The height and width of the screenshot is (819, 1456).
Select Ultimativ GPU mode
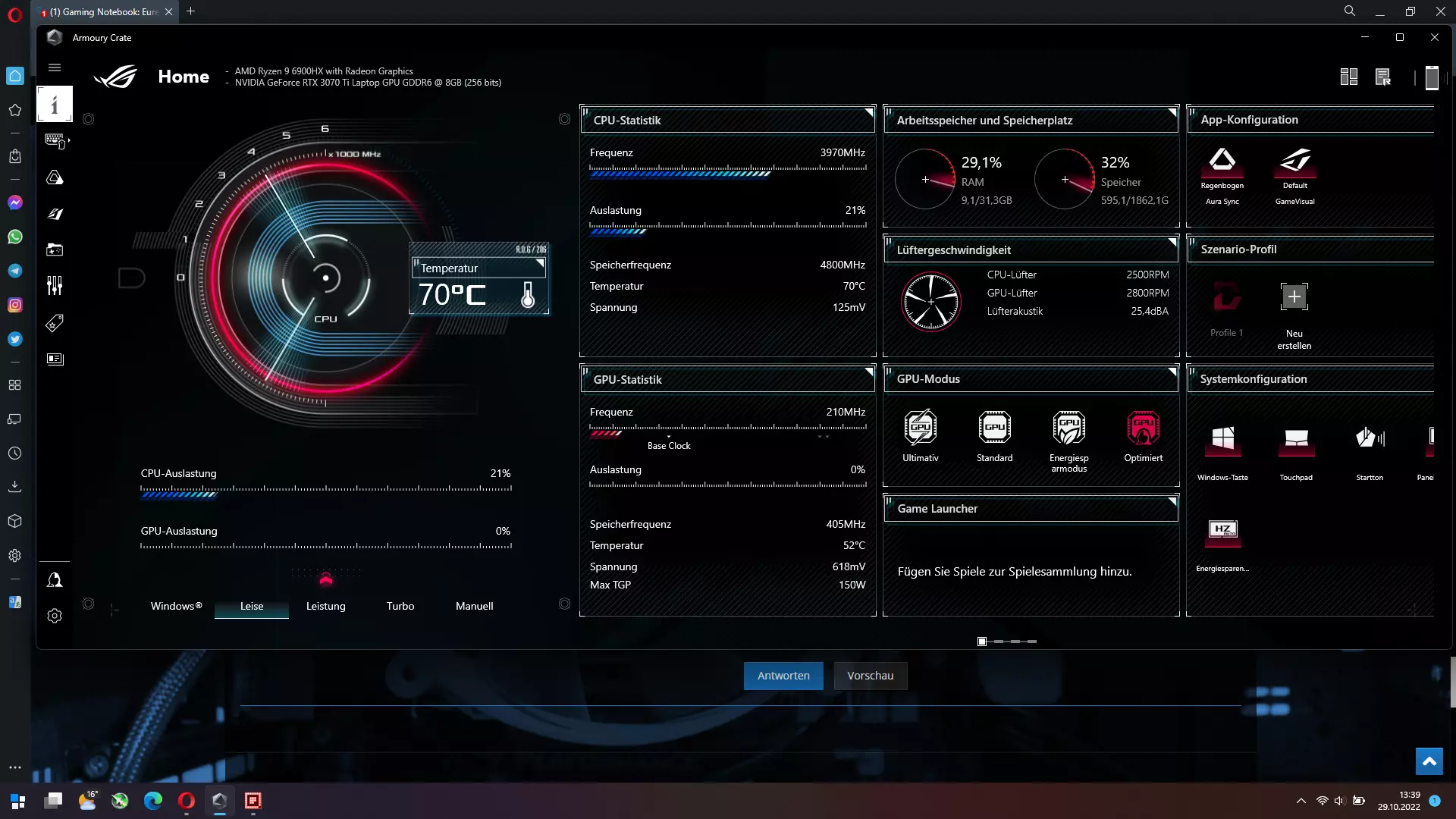(920, 436)
